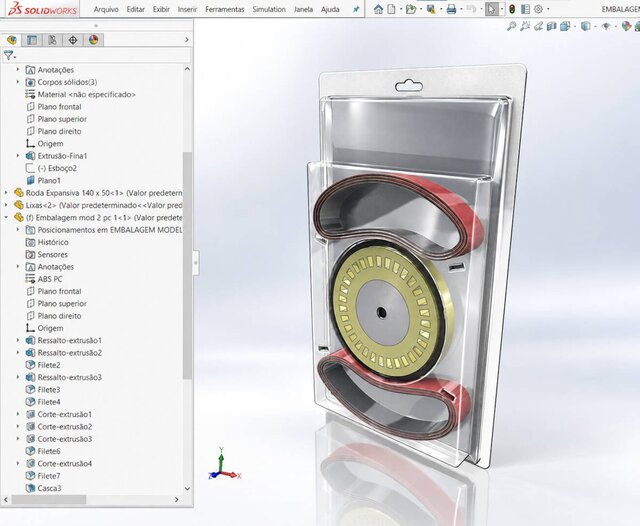
Task: Click the View Orientation cube icon
Action: pos(565,27)
